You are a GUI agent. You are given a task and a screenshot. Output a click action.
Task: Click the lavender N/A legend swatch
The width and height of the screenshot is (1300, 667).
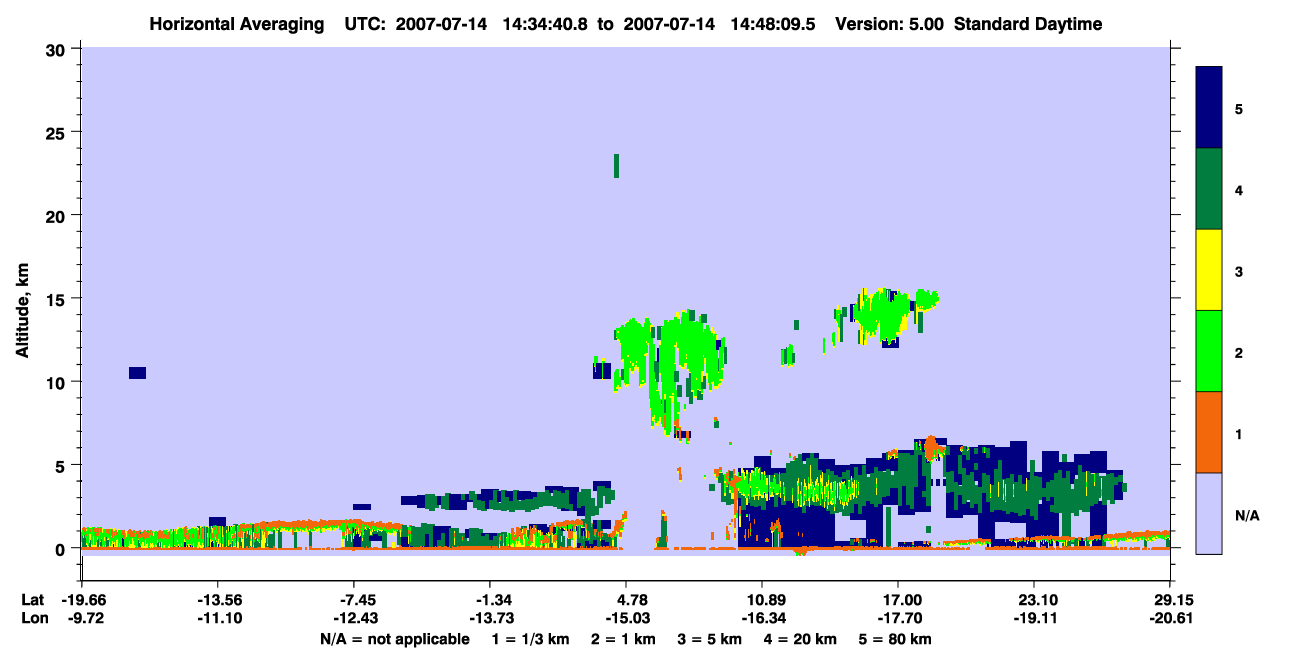tap(1210, 513)
